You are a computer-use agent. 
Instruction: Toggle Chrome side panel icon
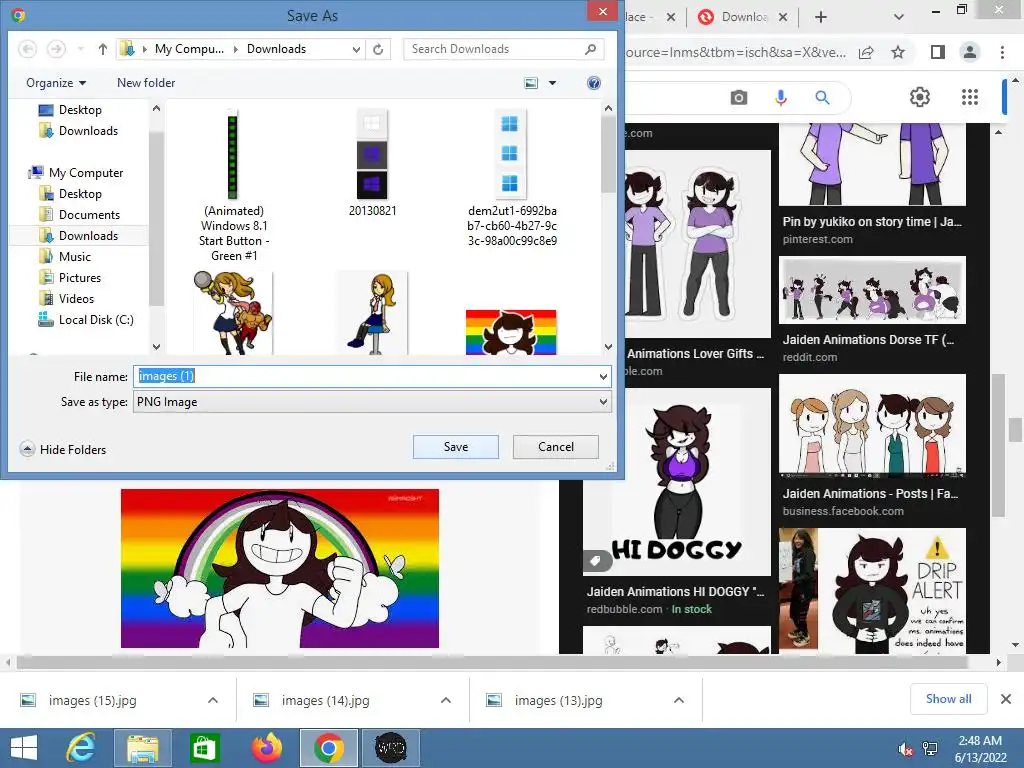point(938,52)
